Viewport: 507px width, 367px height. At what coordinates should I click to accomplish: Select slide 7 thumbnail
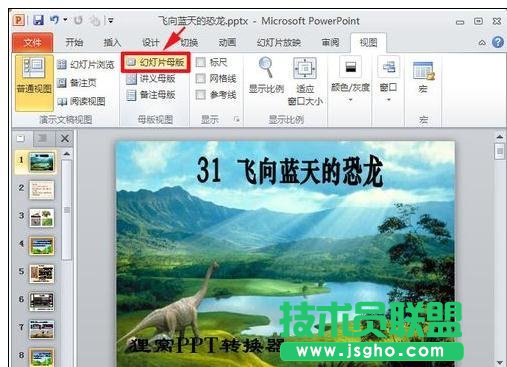click(x=42, y=329)
